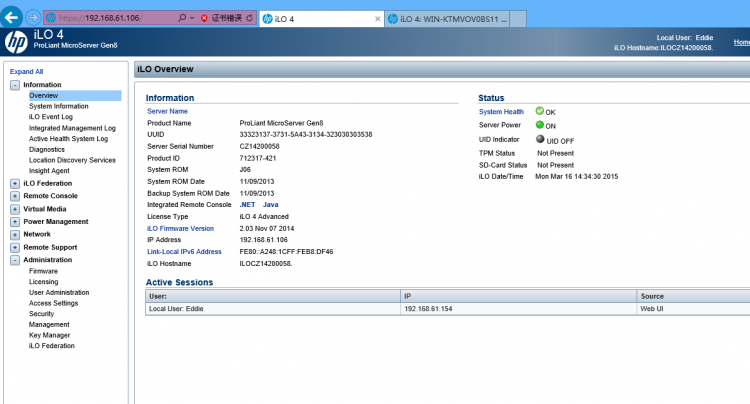Image resolution: width=750 pixels, height=404 pixels.
Task: Launch the .NET remote console
Action: click(x=247, y=205)
